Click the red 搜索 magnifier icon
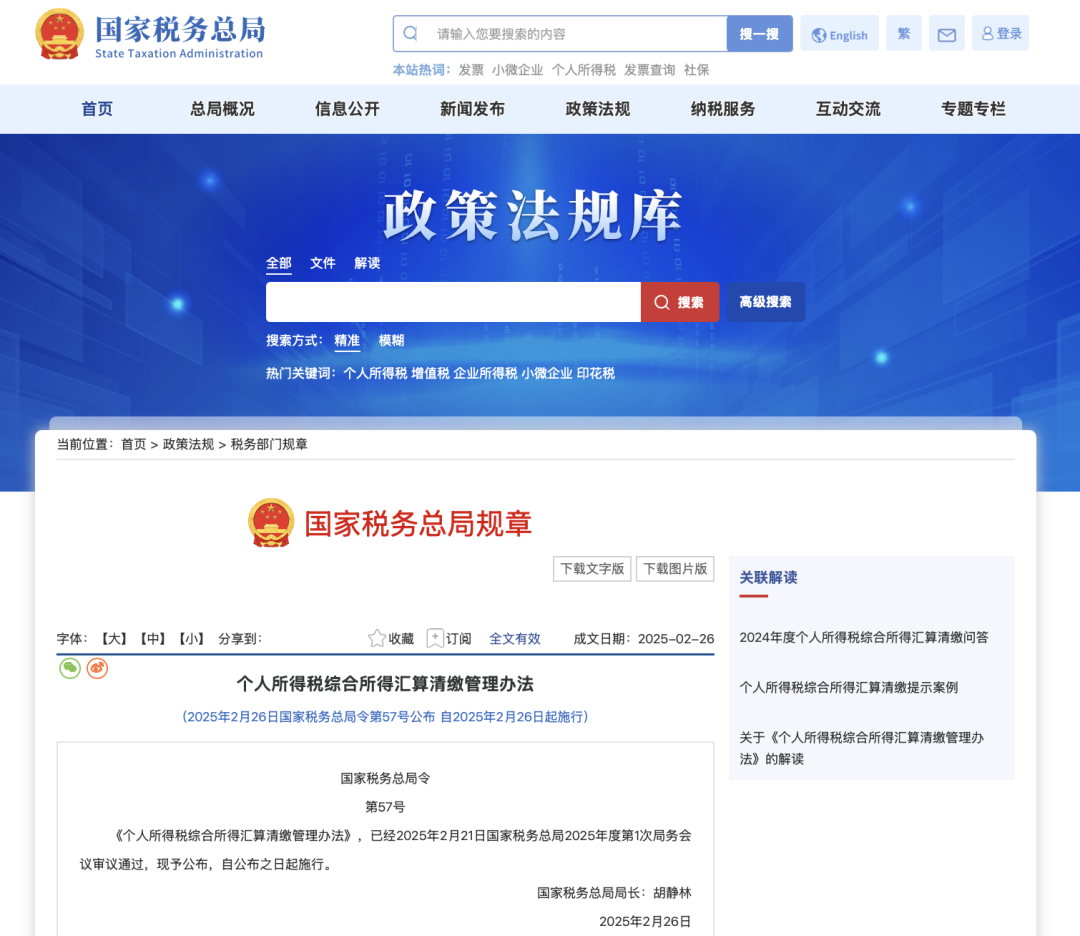Screen dimensions: 1080x936 coord(661,301)
